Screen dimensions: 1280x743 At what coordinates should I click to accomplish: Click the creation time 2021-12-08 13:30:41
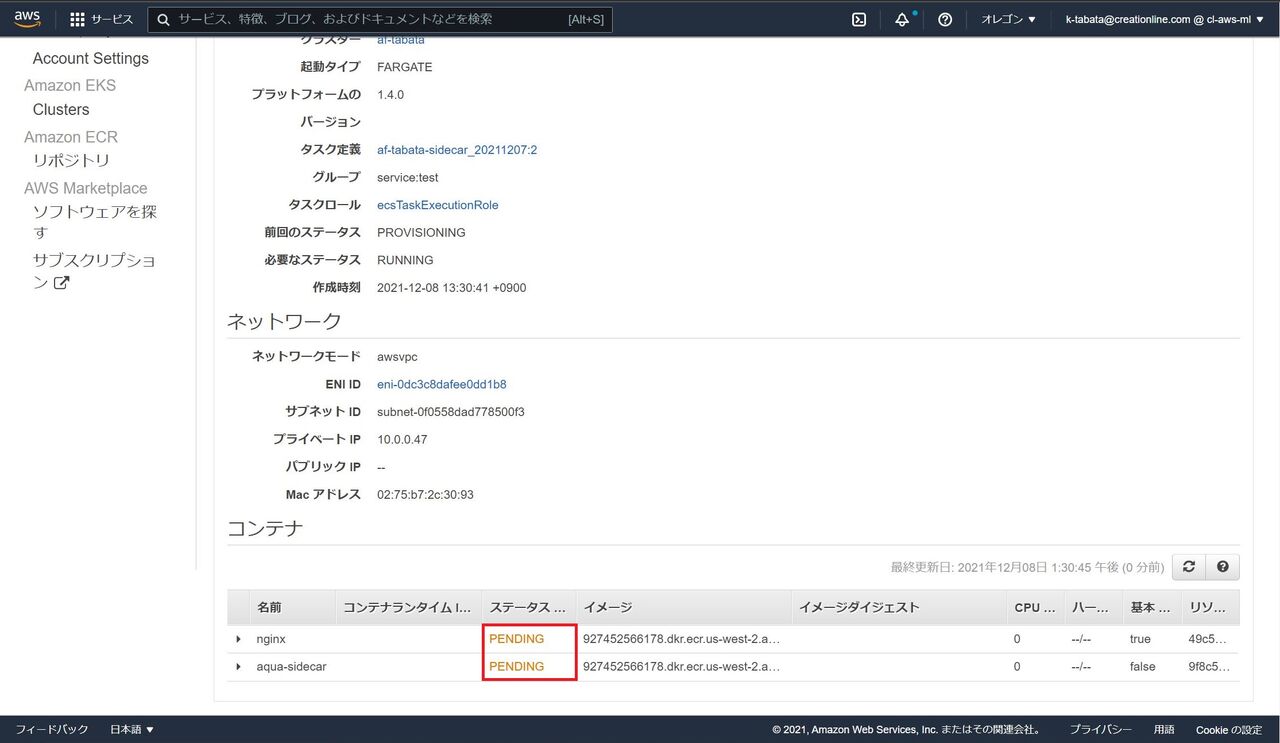click(451, 288)
